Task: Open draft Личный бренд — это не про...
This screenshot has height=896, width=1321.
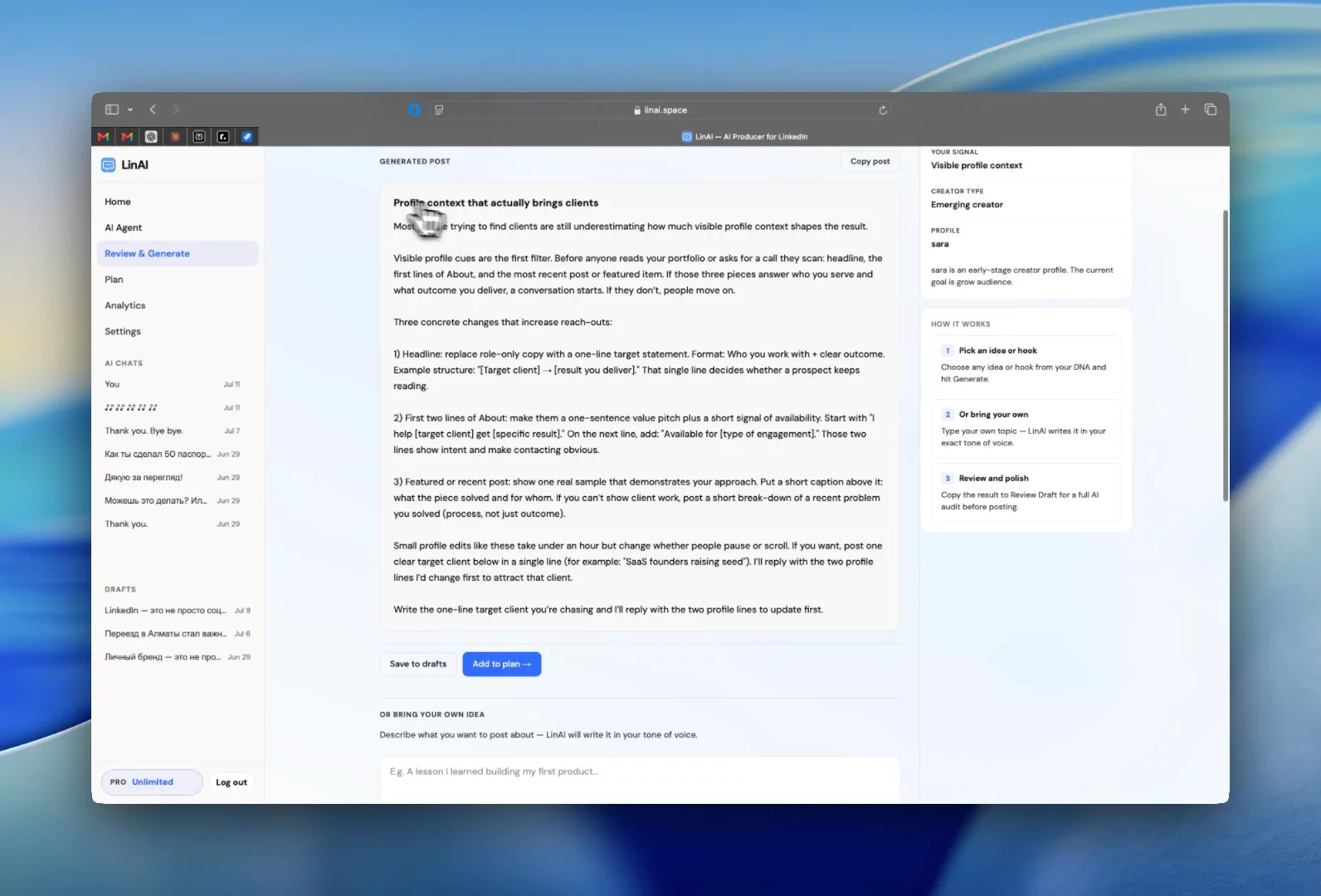Action: pyautogui.click(x=178, y=657)
